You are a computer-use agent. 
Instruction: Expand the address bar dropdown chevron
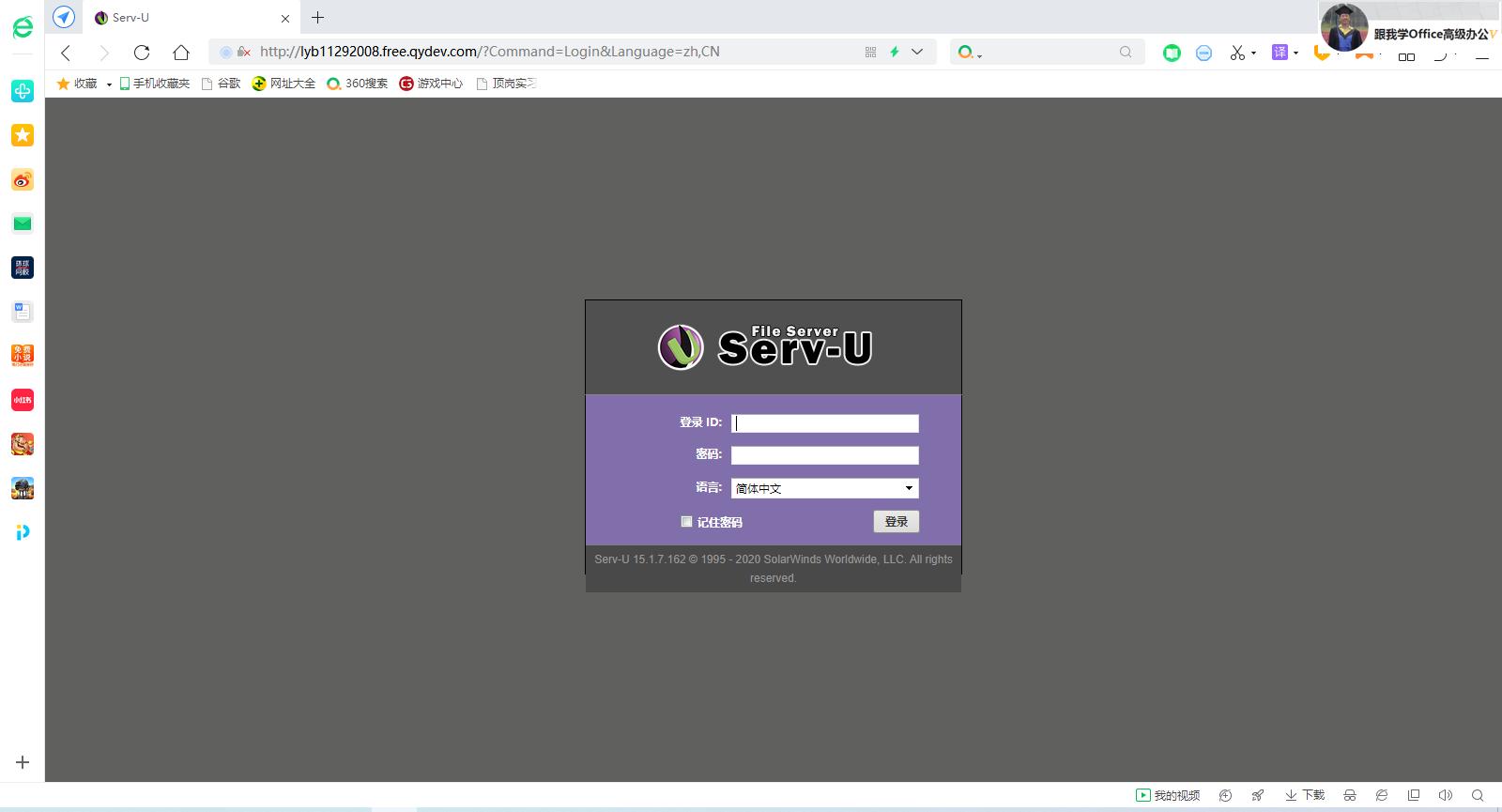tap(917, 53)
